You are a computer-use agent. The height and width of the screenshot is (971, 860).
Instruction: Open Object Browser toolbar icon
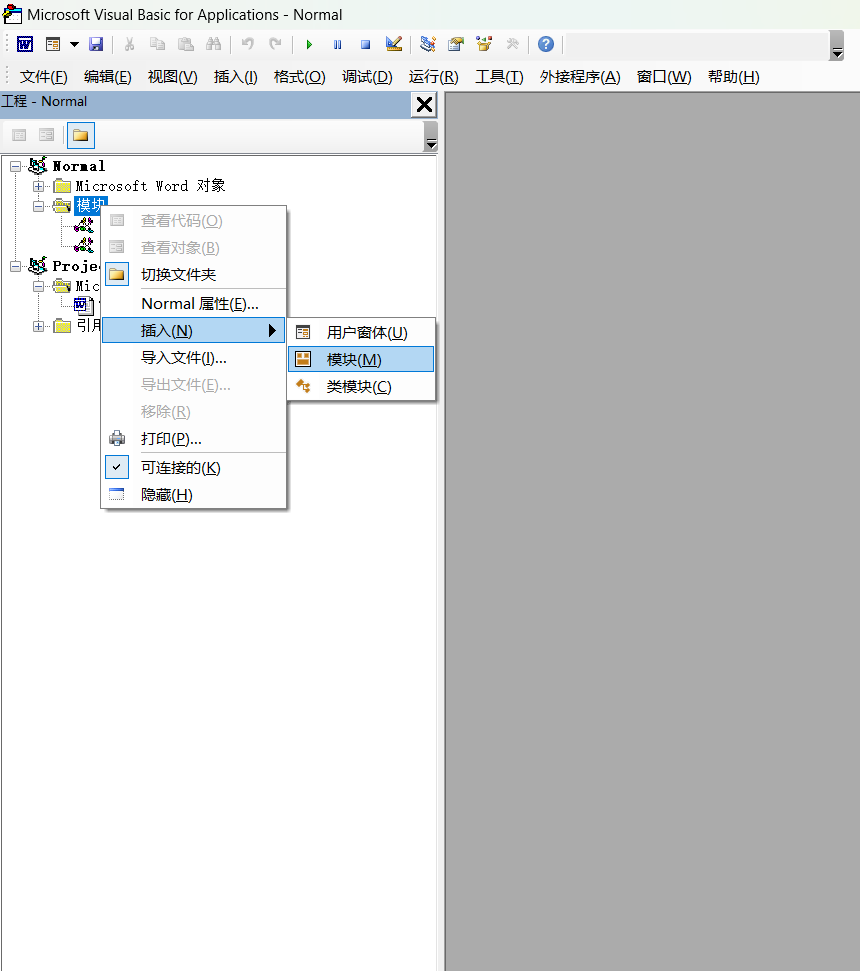(484, 45)
